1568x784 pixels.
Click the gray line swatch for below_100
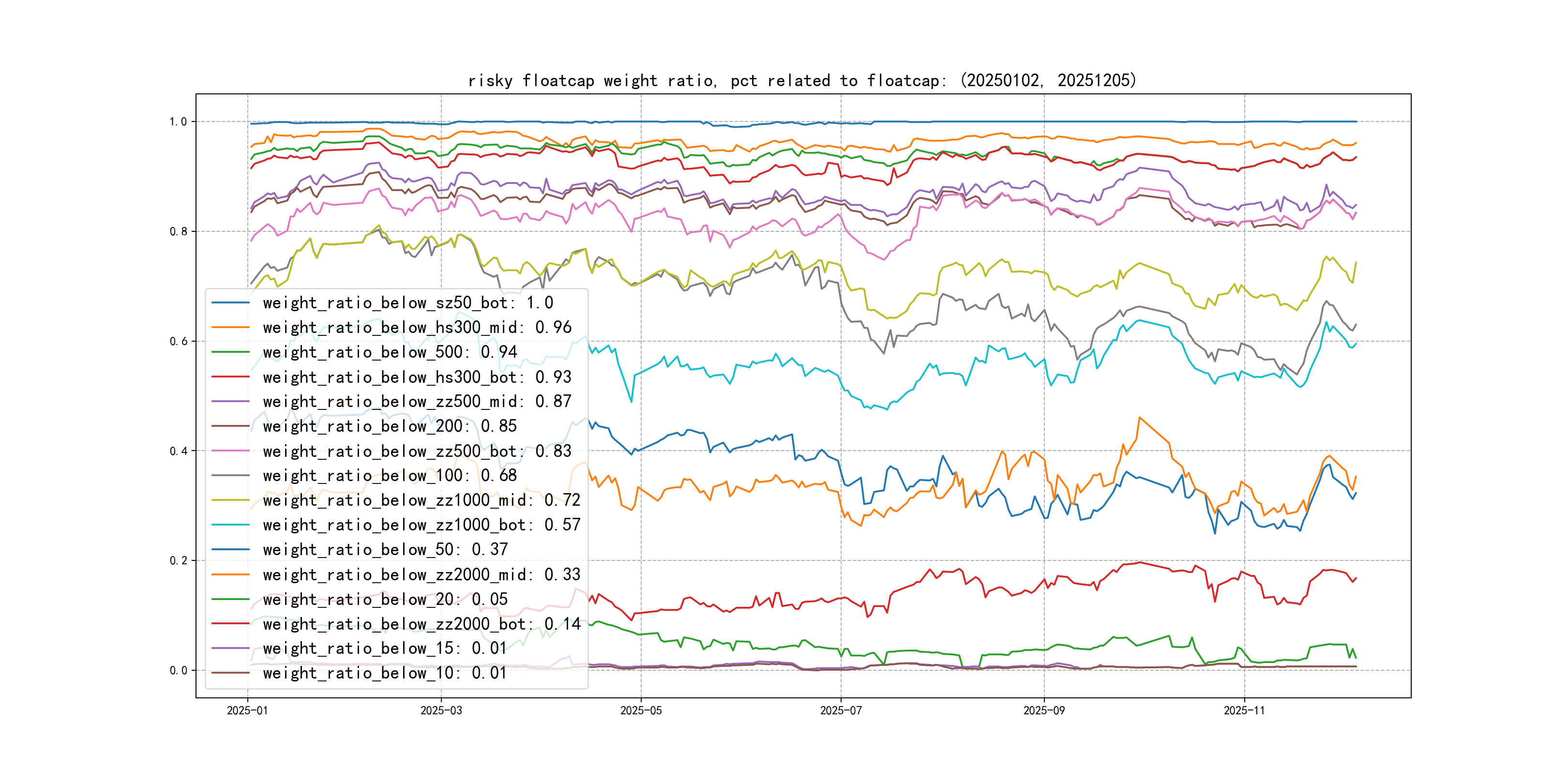click(x=230, y=475)
